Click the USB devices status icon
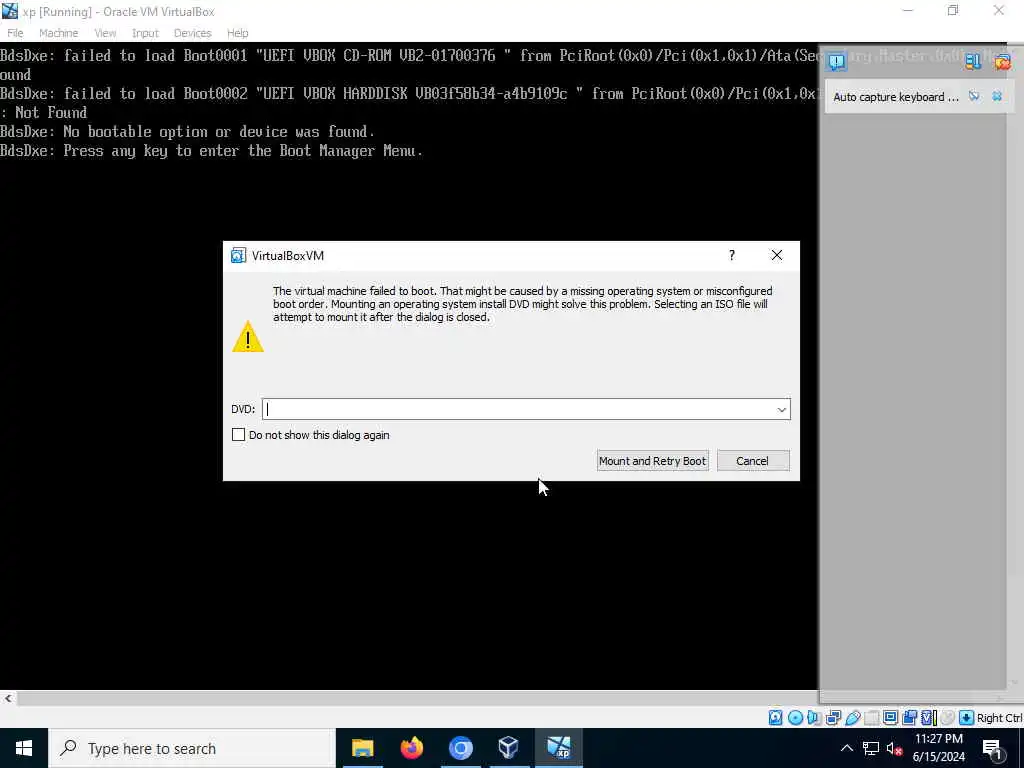The image size is (1024, 768). 852,718
